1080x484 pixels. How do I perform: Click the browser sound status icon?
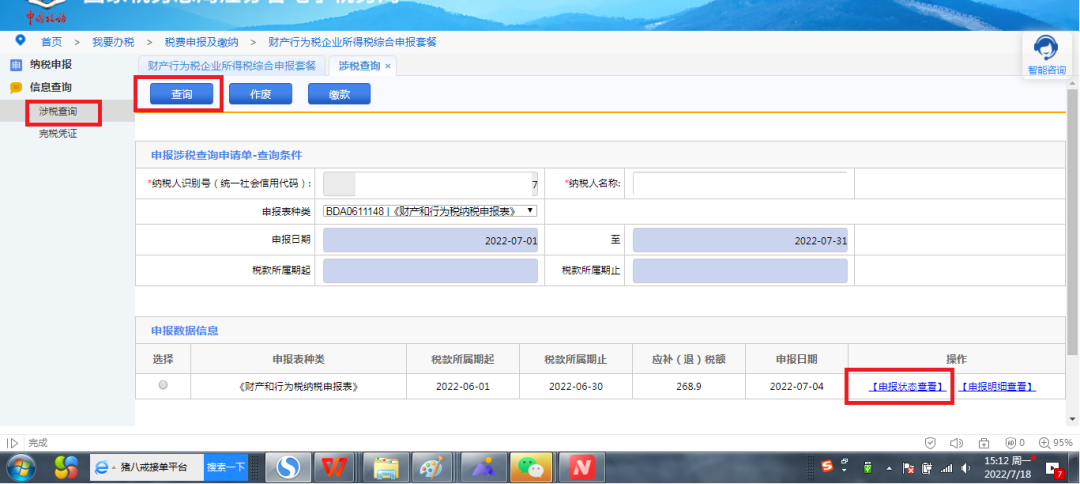click(x=956, y=443)
